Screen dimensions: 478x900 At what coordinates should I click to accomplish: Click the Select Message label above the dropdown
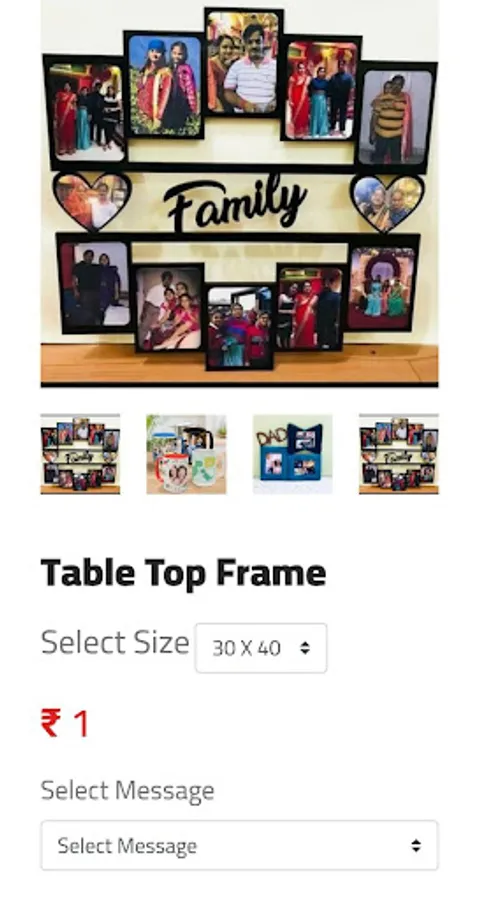[127, 791]
